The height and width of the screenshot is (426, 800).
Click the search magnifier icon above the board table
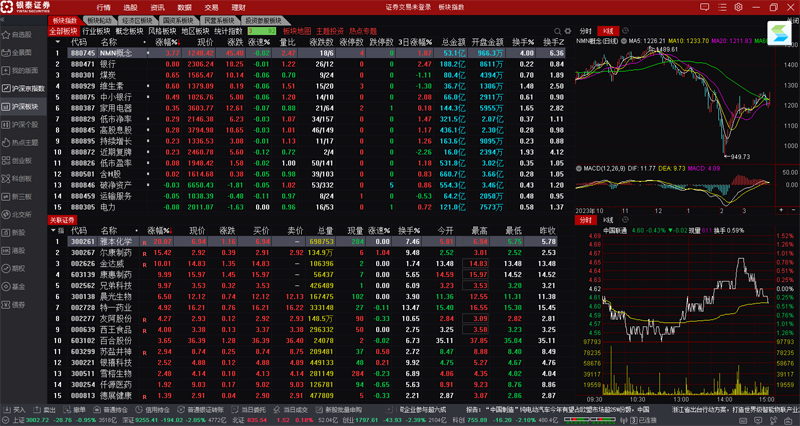(557, 31)
